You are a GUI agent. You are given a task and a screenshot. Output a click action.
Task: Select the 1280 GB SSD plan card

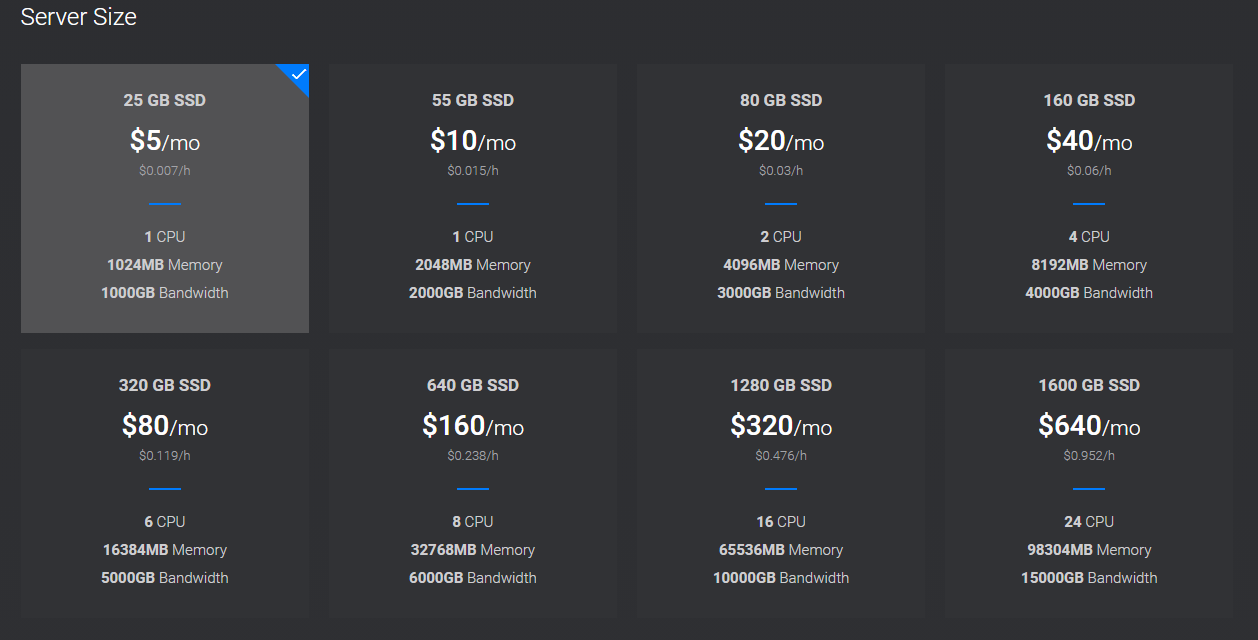780,483
